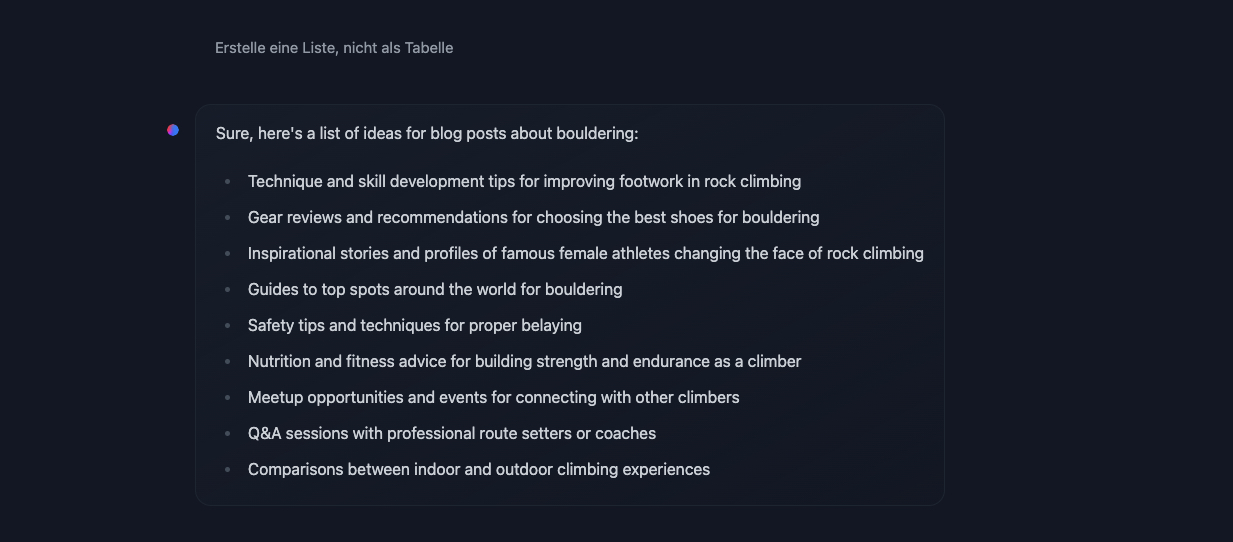Screen dimensions: 1233x542
Task: Click the bullet dot before 'Meetup opportunities'
Action: click(x=228, y=398)
